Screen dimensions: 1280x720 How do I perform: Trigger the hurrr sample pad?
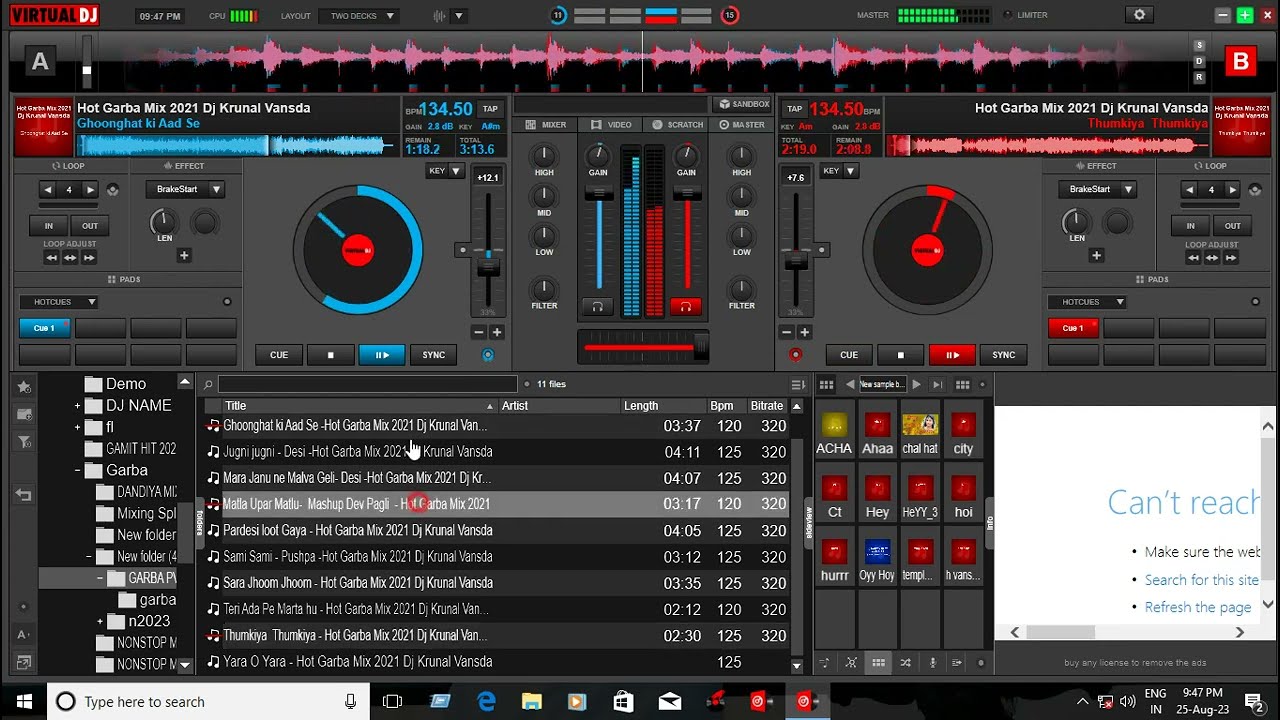point(834,560)
